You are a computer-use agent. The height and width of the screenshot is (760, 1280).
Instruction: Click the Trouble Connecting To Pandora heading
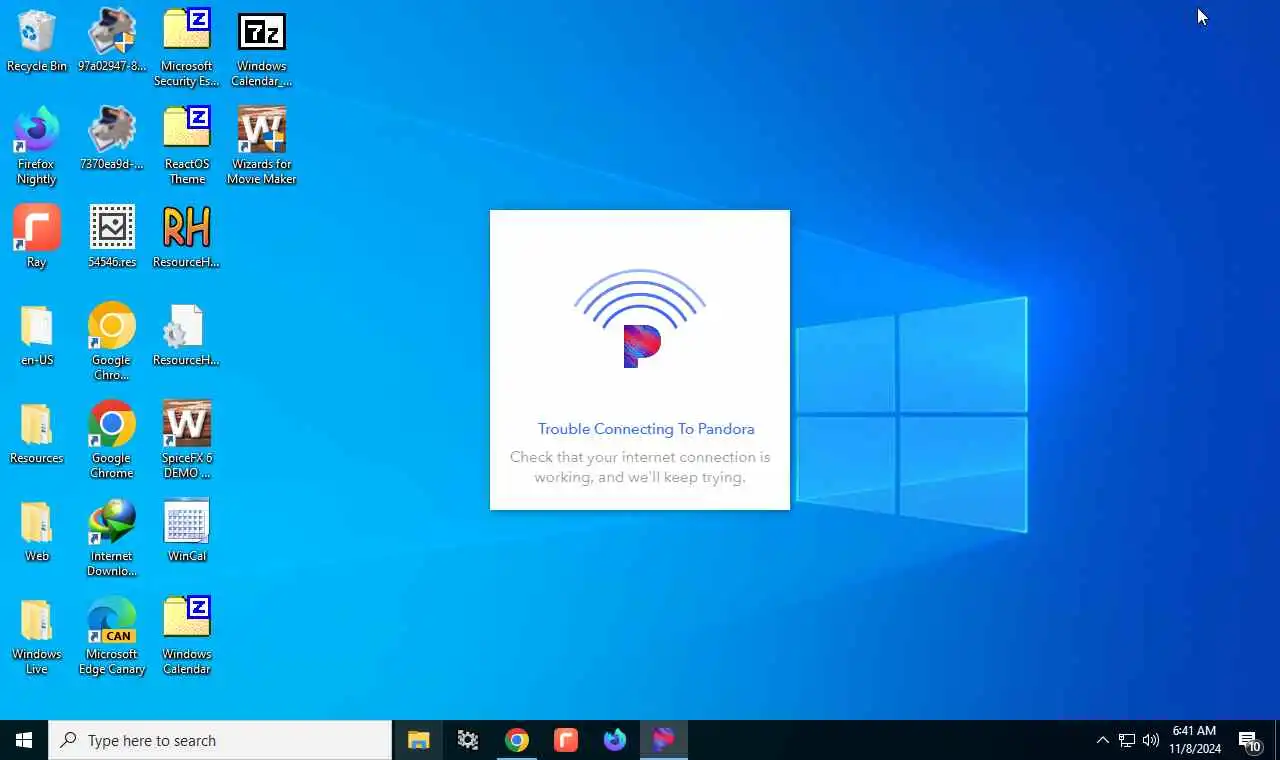[x=646, y=429]
